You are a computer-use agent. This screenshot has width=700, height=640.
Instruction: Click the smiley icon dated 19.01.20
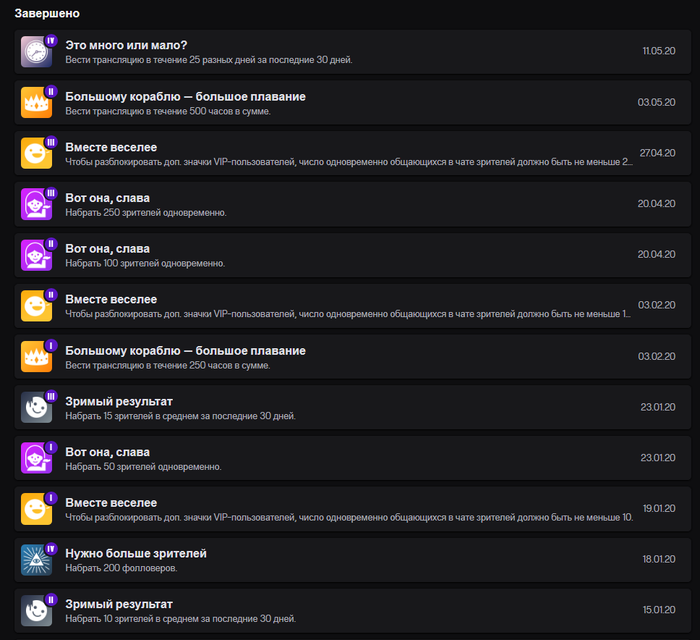point(37,509)
